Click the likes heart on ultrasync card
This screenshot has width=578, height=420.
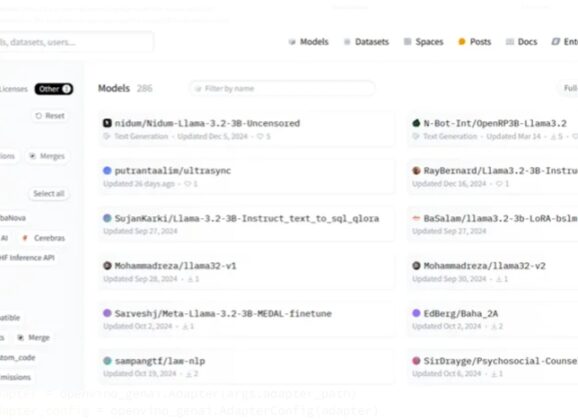pos(188,184)
